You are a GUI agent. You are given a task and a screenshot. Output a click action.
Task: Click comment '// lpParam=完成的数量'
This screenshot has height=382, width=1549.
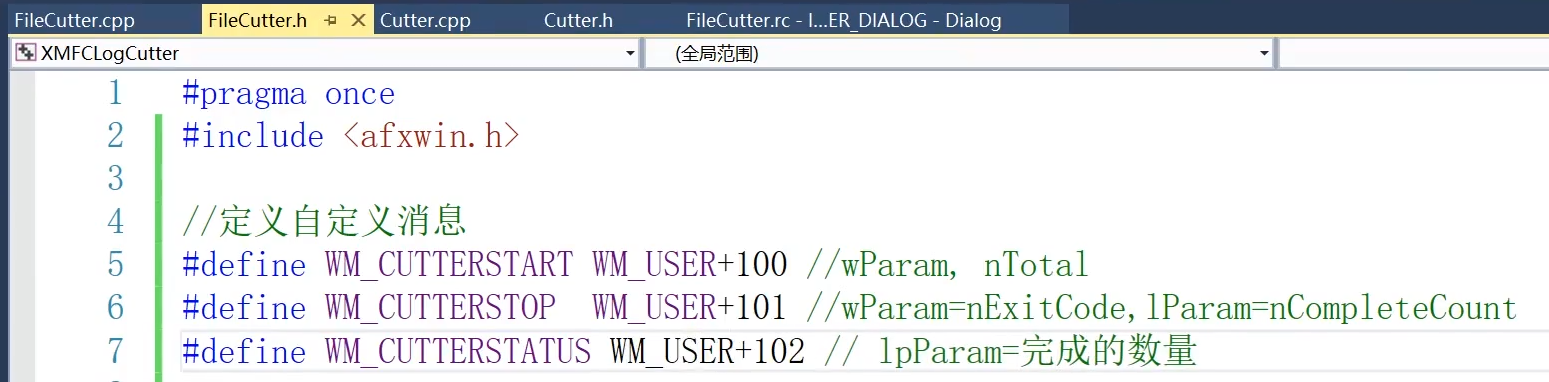[1011, 352]
